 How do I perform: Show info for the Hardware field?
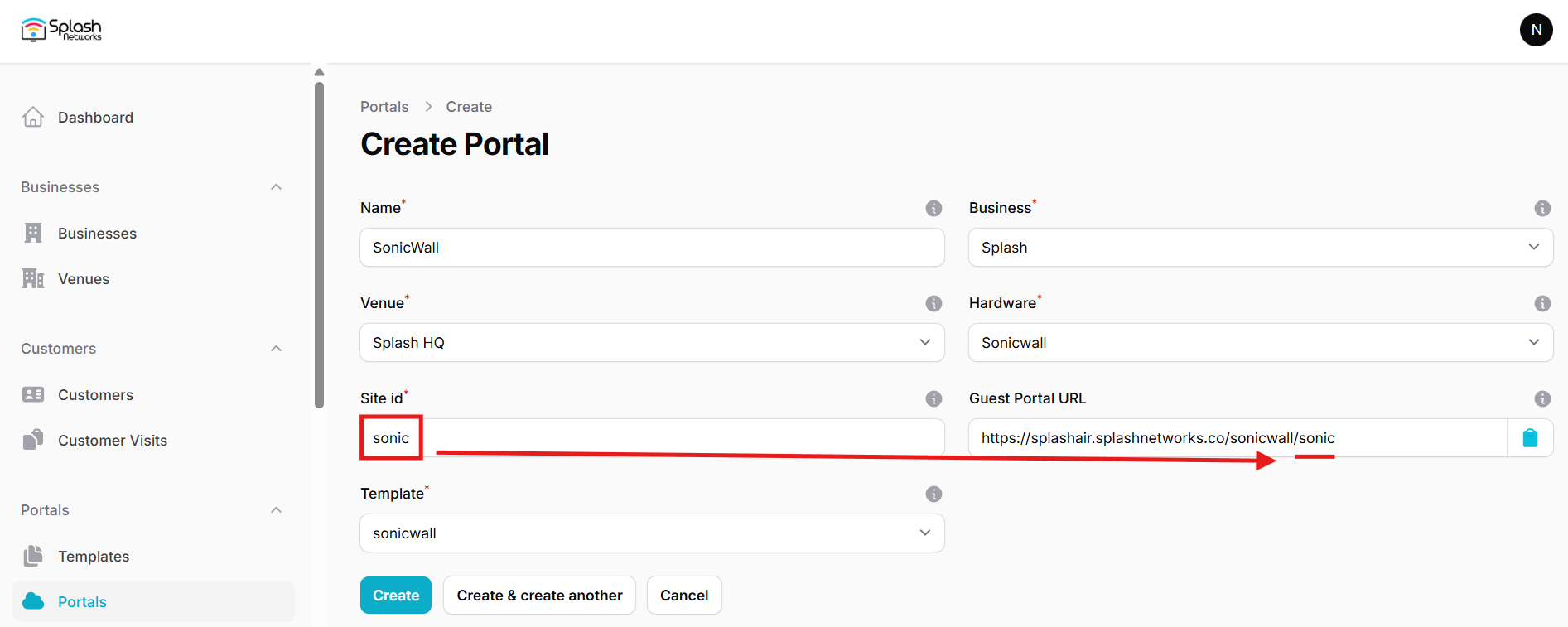coord(1542,303)
